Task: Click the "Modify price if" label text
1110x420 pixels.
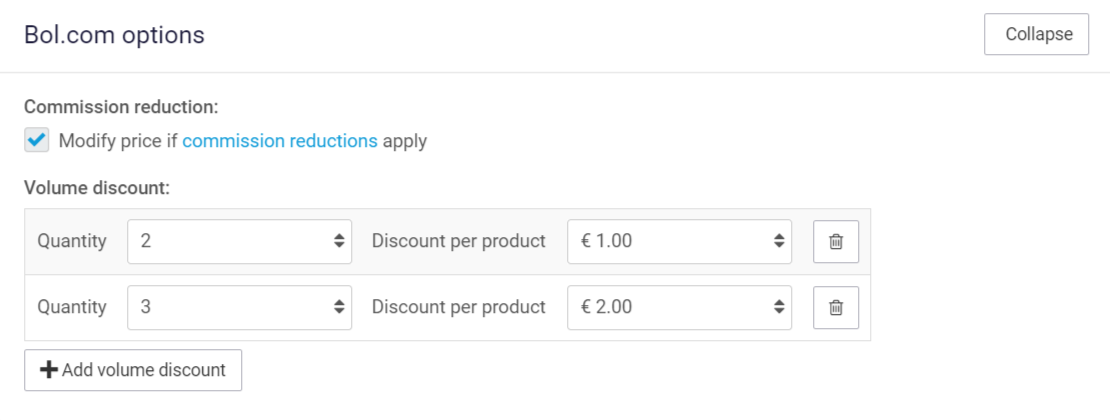Action: click(x=117, y=141)
